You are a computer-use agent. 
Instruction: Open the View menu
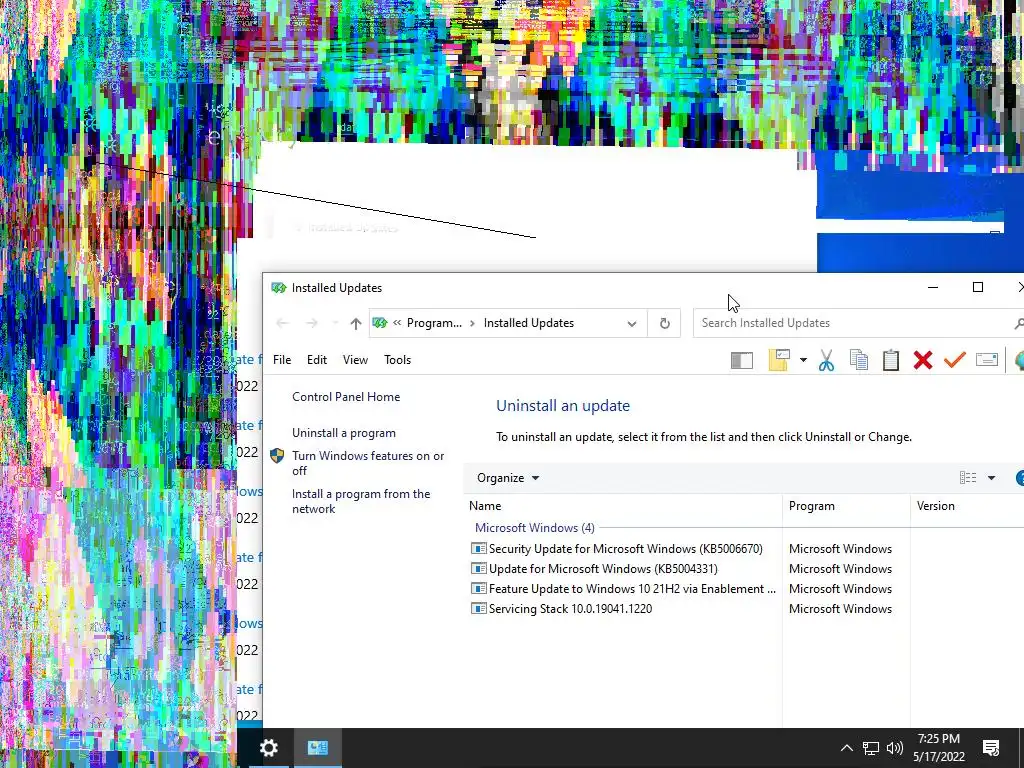[355, 360]
